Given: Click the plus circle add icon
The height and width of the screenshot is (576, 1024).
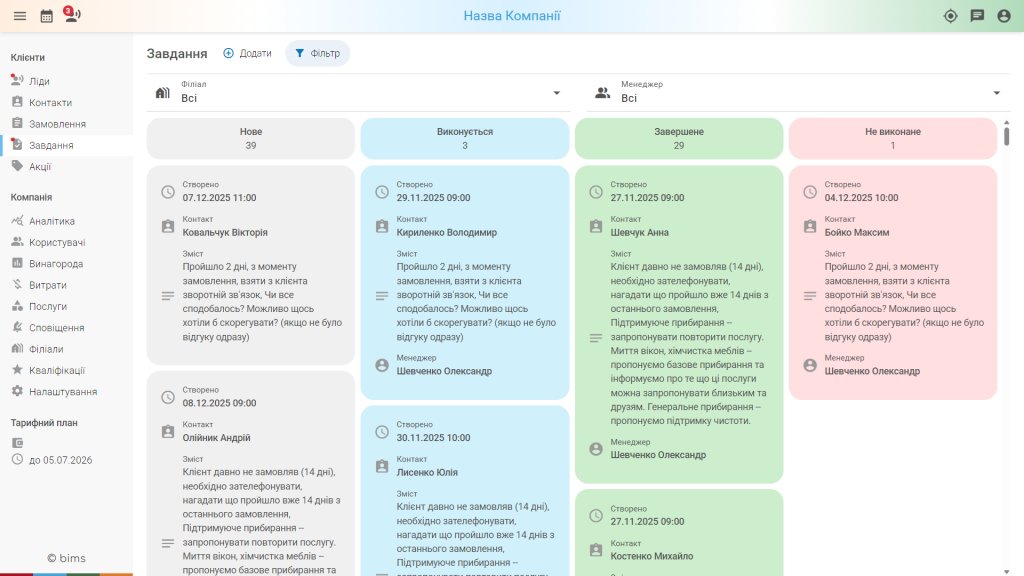Looking at the screenshot, I should click(228, 53).
